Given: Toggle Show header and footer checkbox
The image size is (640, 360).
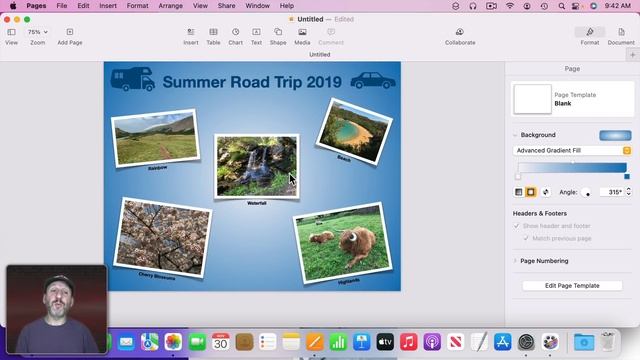Looking at the screenshot, I should tap(516, 226).
